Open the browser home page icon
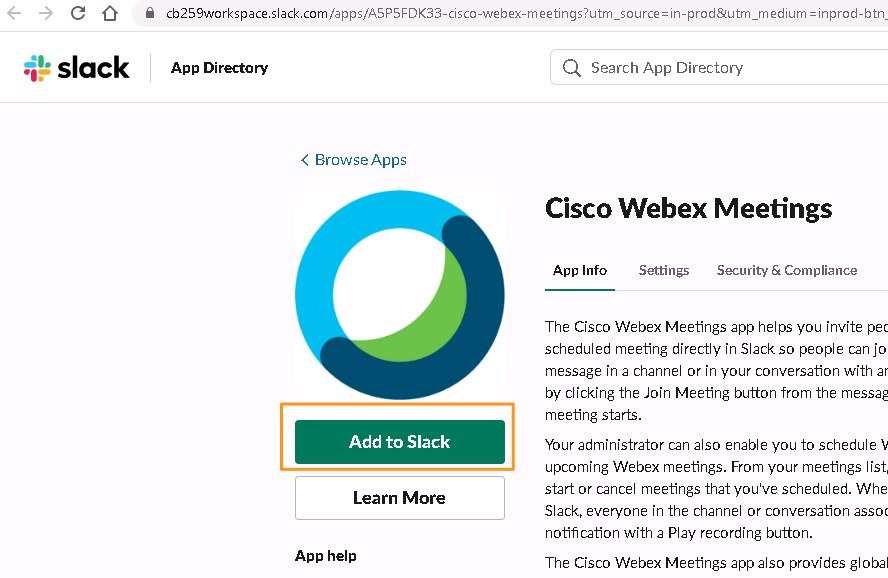The image size is (888, 578). pyautogui.click(x=110, y=12)
